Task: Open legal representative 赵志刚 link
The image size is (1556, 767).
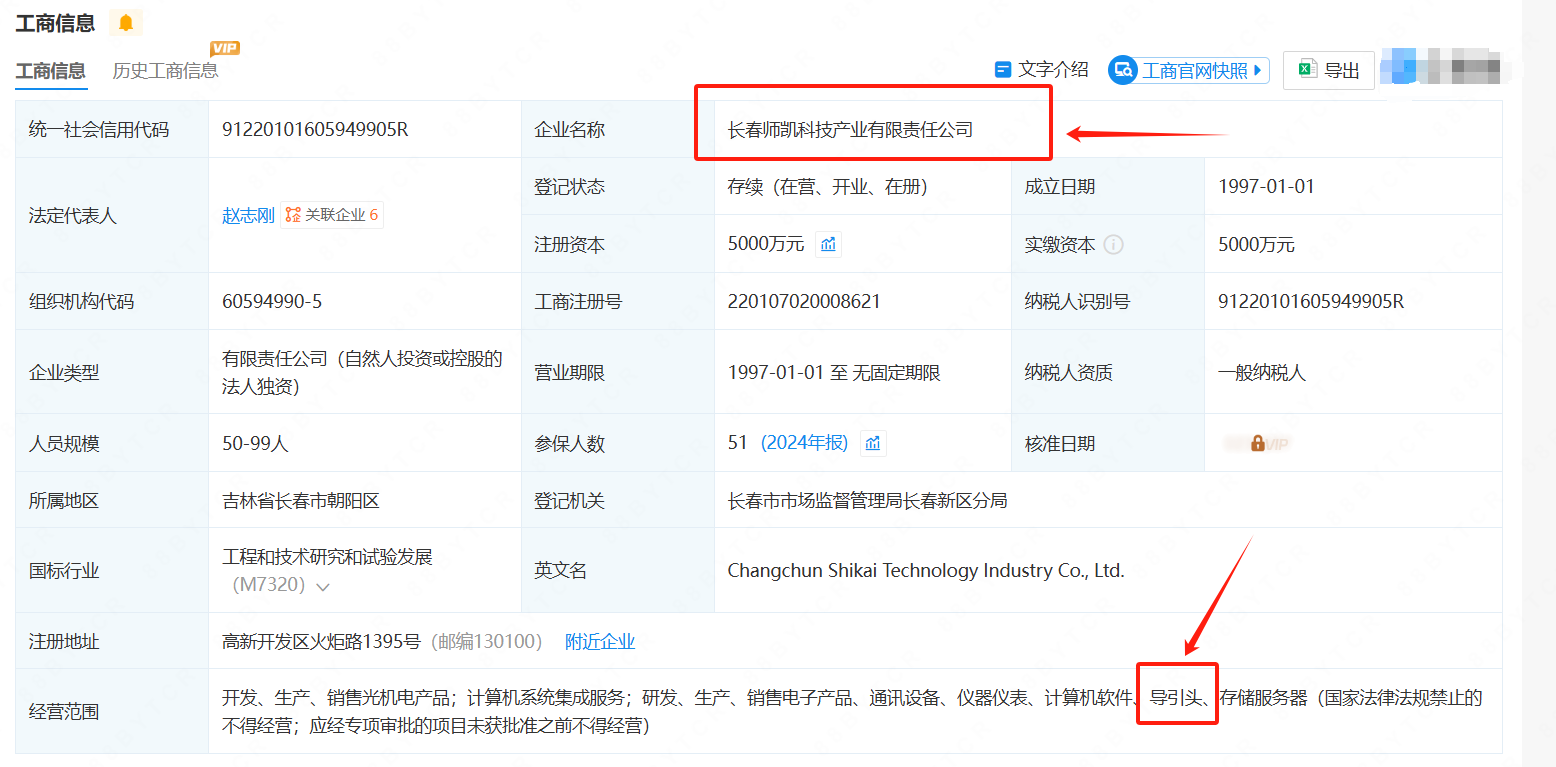Action: tap(248, 216)
